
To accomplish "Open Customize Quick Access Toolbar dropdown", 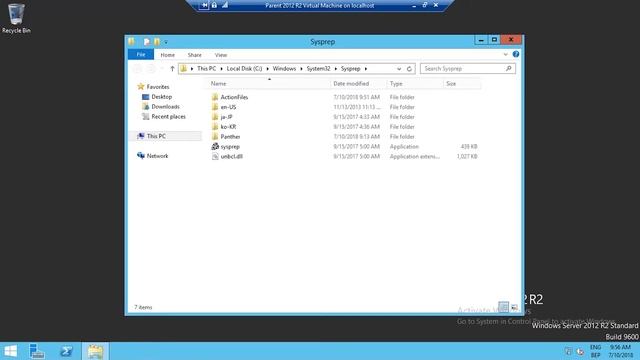I will (166, 42).
